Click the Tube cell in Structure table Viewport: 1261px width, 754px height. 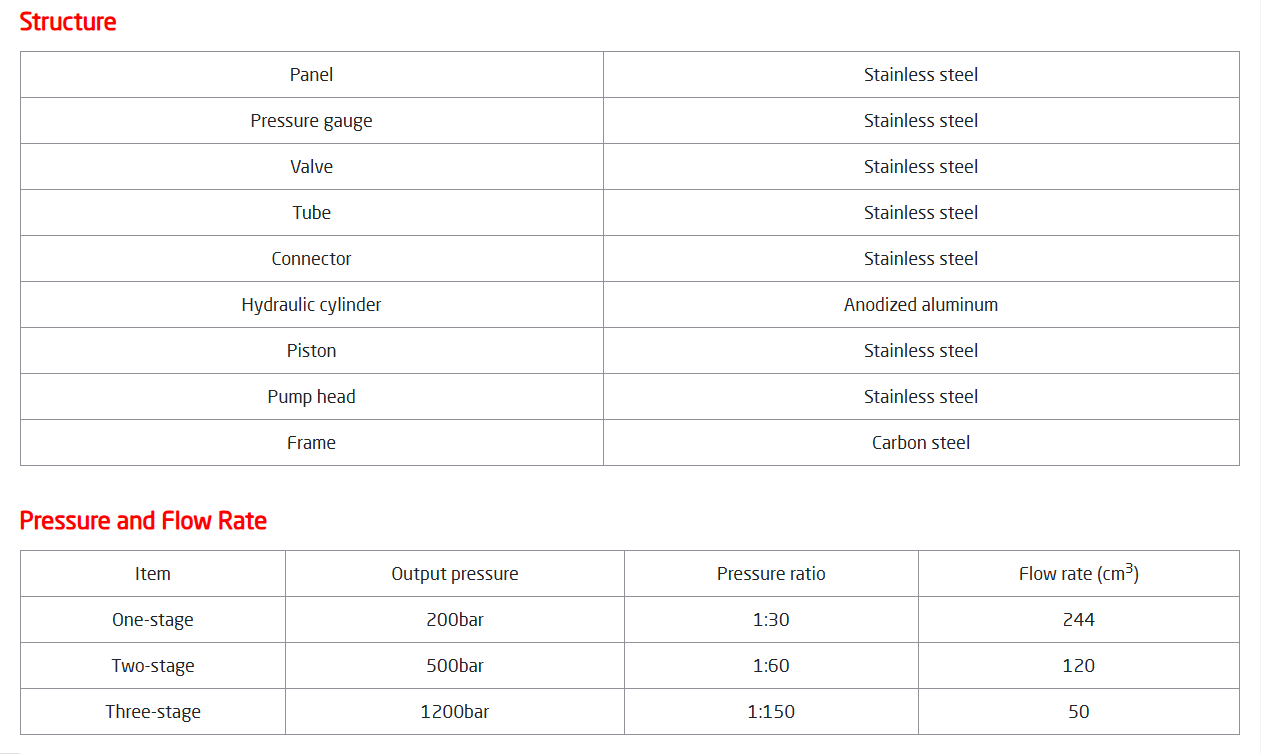[312, 213]
